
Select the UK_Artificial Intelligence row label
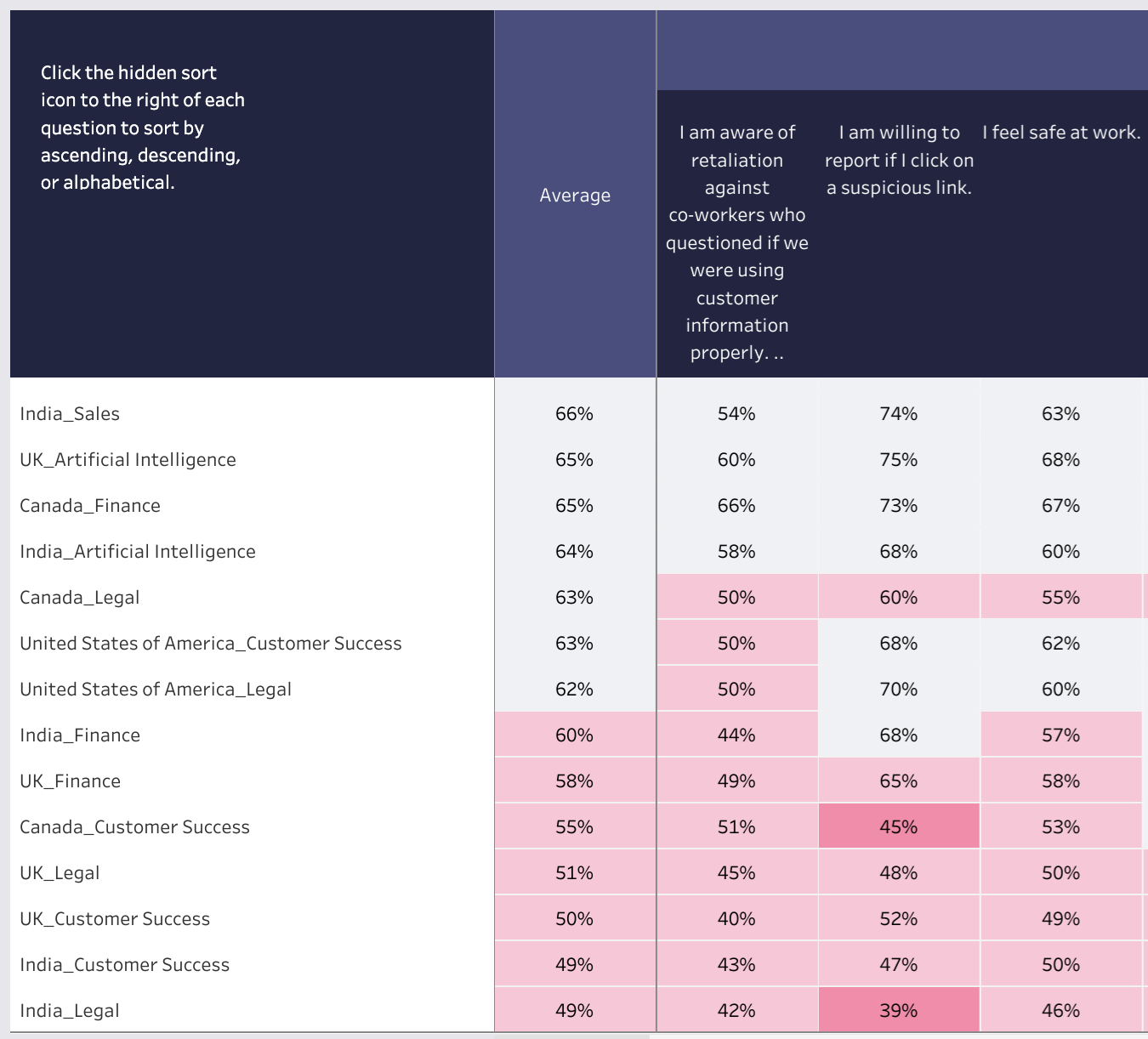click(128, 460)
